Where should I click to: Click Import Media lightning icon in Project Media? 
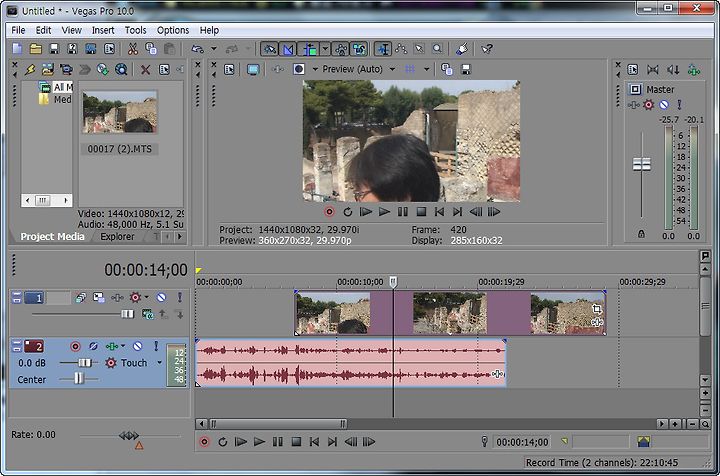click(x=30, y=69)
